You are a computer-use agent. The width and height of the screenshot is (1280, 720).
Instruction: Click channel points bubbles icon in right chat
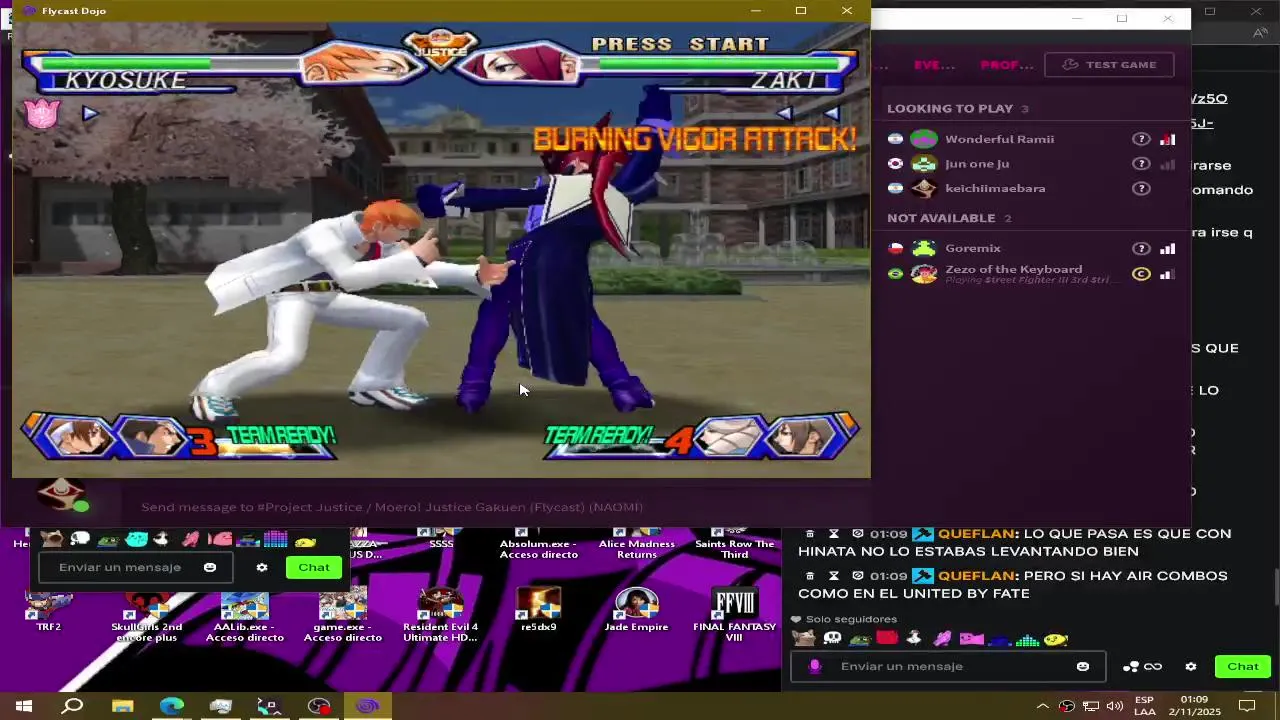point(1131,666)
